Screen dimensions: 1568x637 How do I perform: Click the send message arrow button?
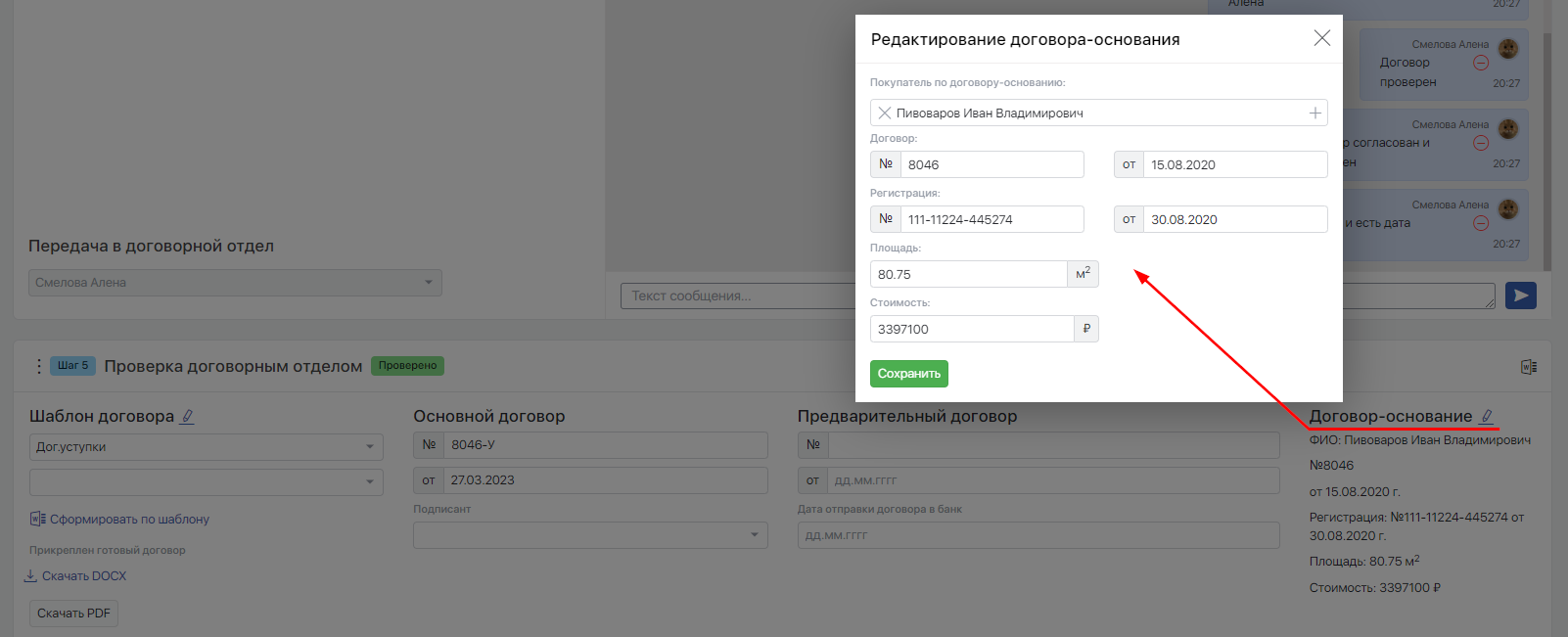coord(1520,296)
